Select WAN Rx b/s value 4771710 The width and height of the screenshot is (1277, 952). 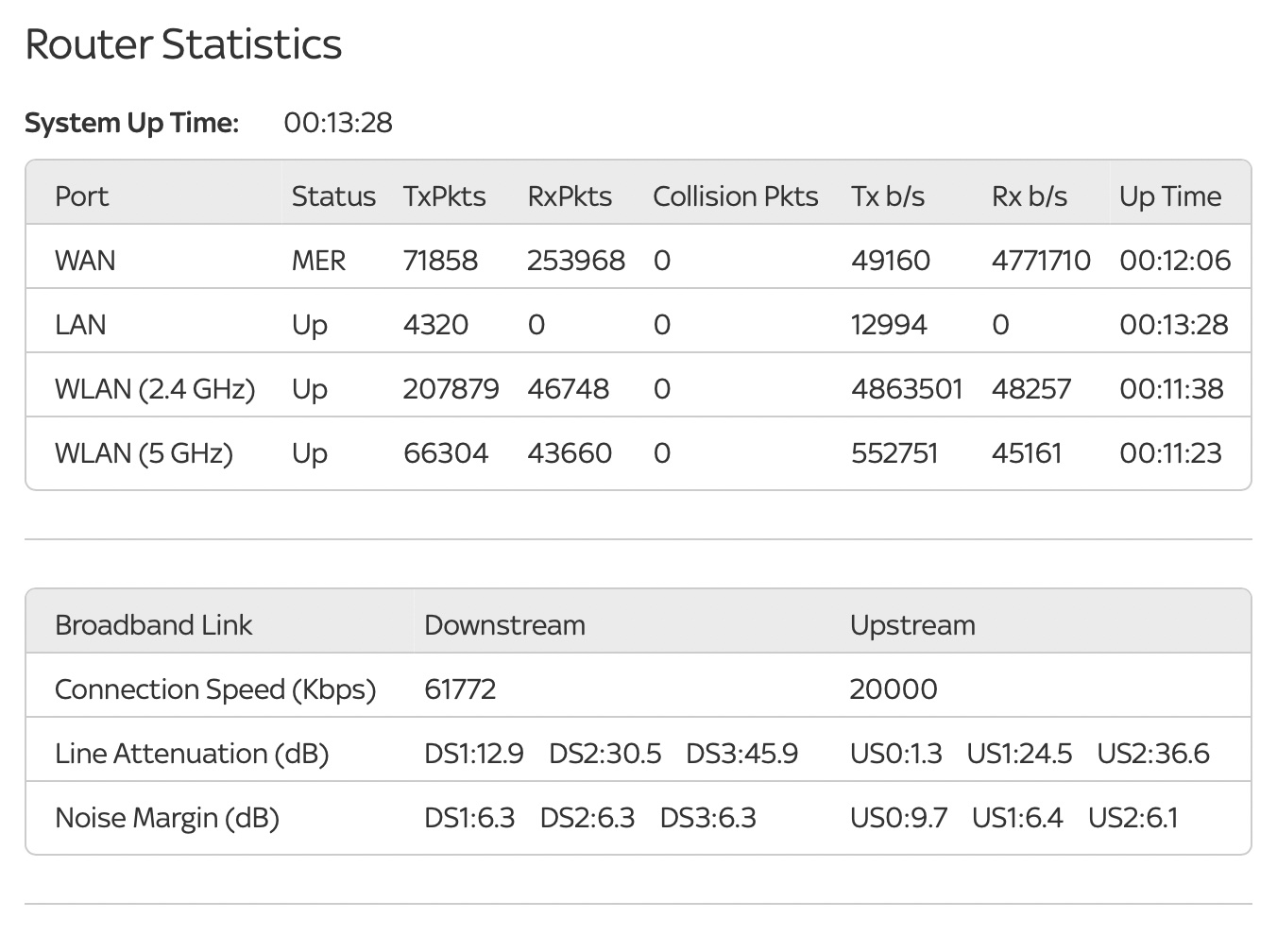click(1041, 261)
